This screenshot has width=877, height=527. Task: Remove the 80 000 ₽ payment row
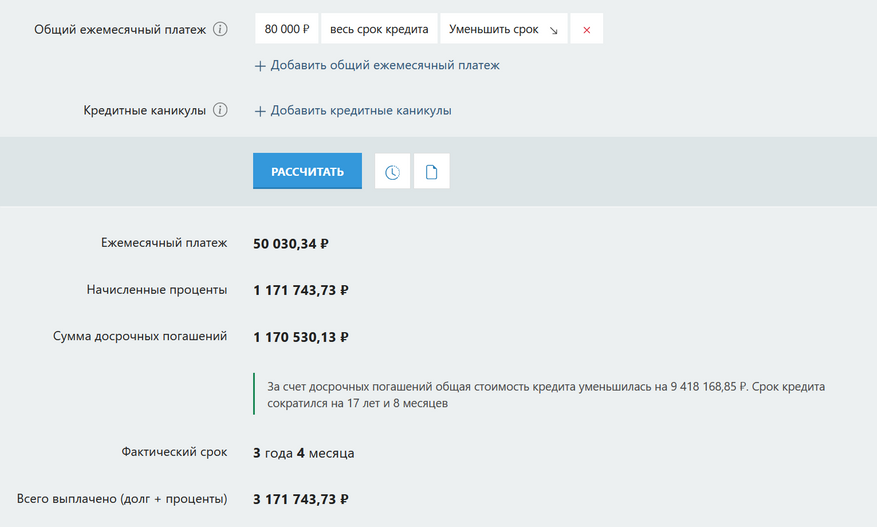(586, 30)
